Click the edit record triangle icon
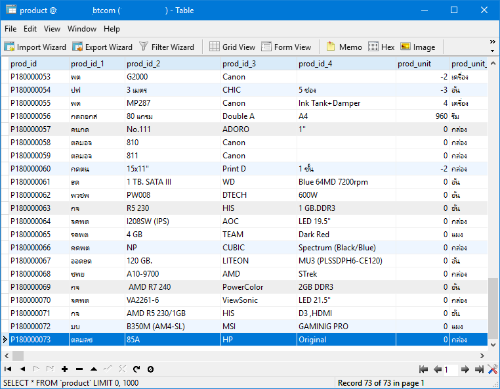The width and height of the screenshot is (500, 389). [x=94, y=369]
